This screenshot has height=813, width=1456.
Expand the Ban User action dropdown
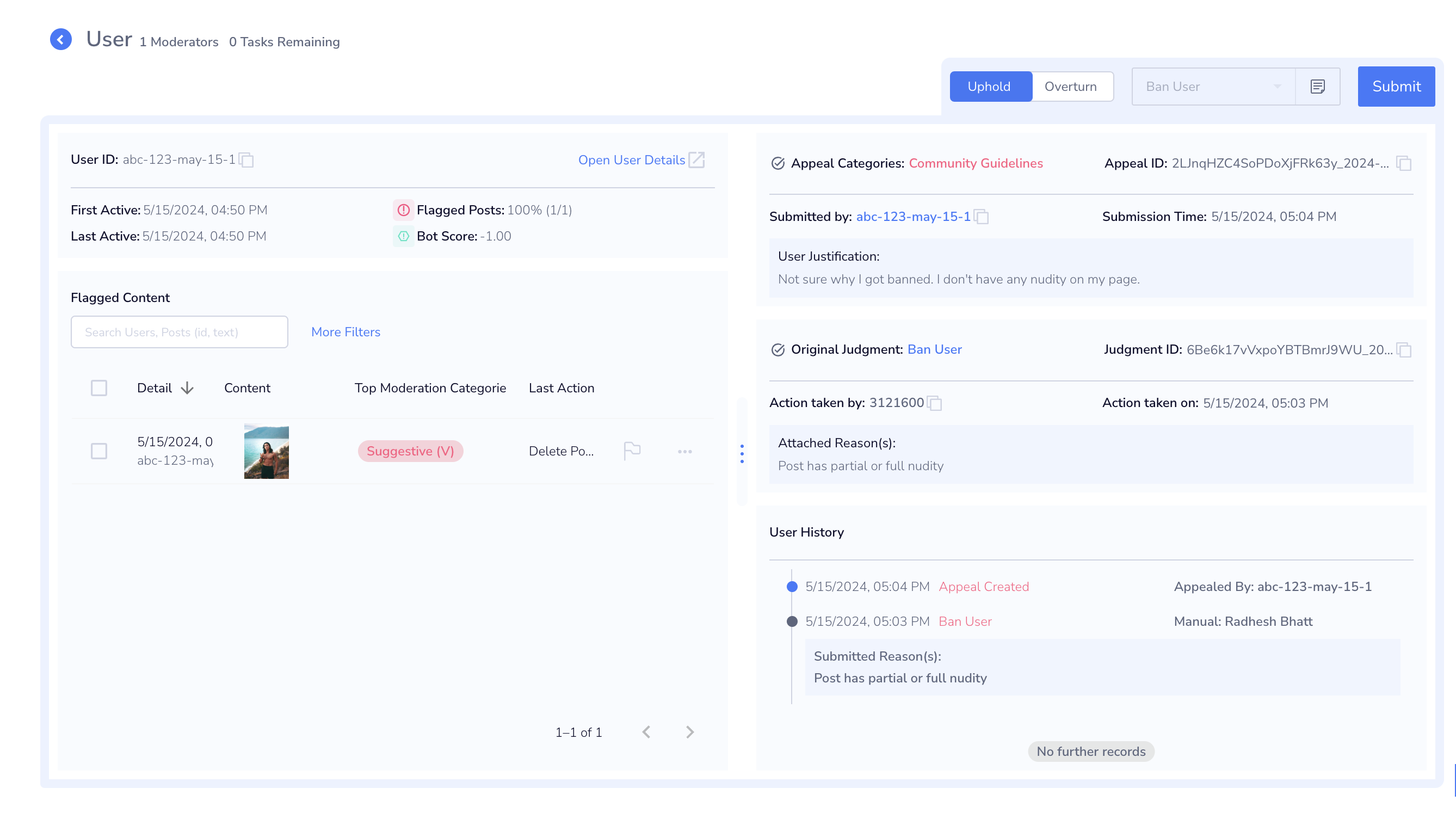1278,86
